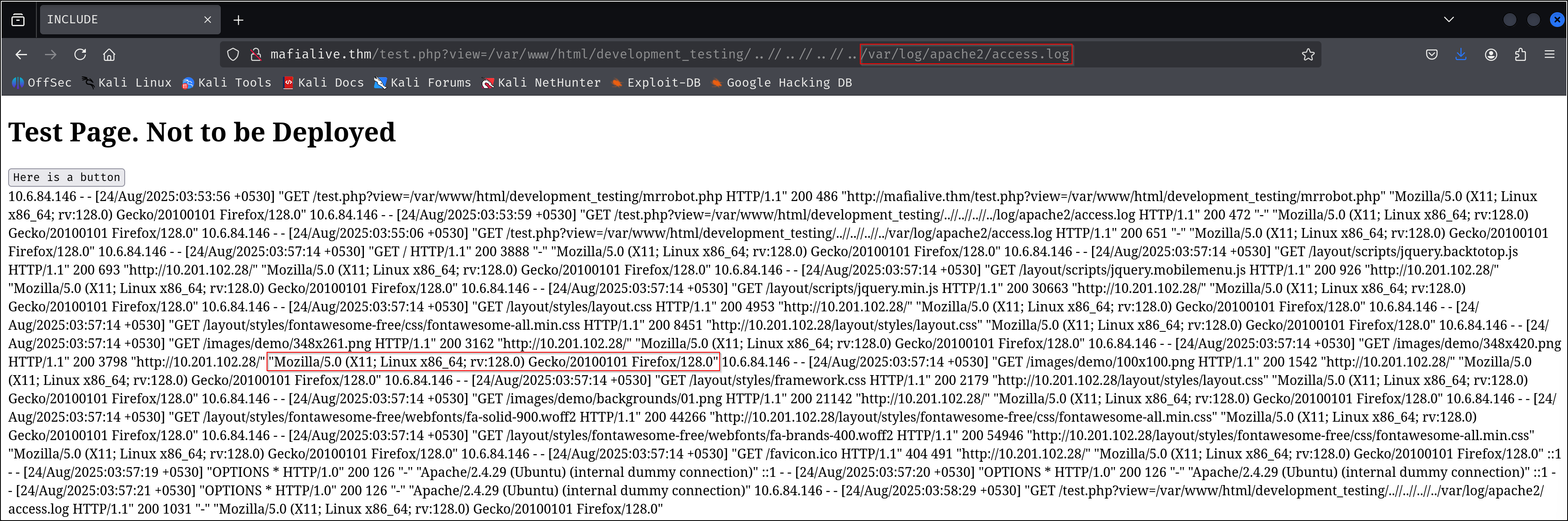The width and height of the screenshot is (1568, 521).
Task: Open the downloads panel
Action: (1461, 55)
